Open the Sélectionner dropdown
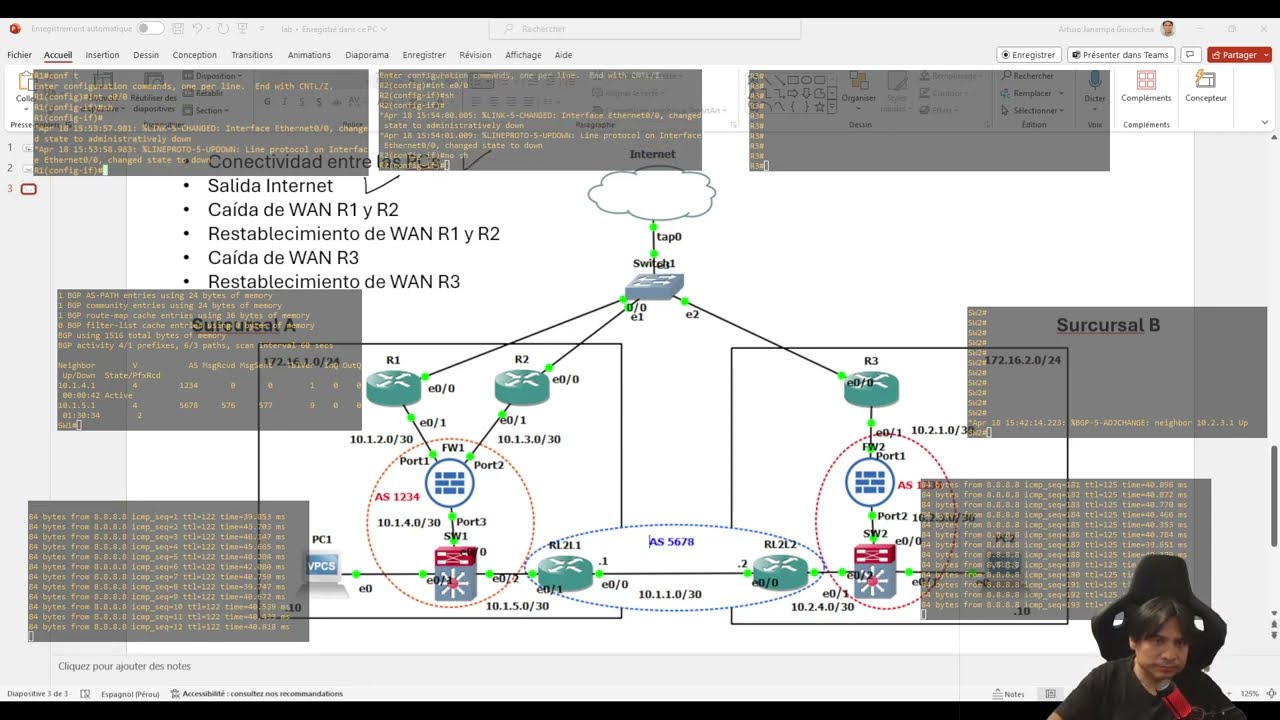This screenshot has height=720, width=1280. 1031,110
